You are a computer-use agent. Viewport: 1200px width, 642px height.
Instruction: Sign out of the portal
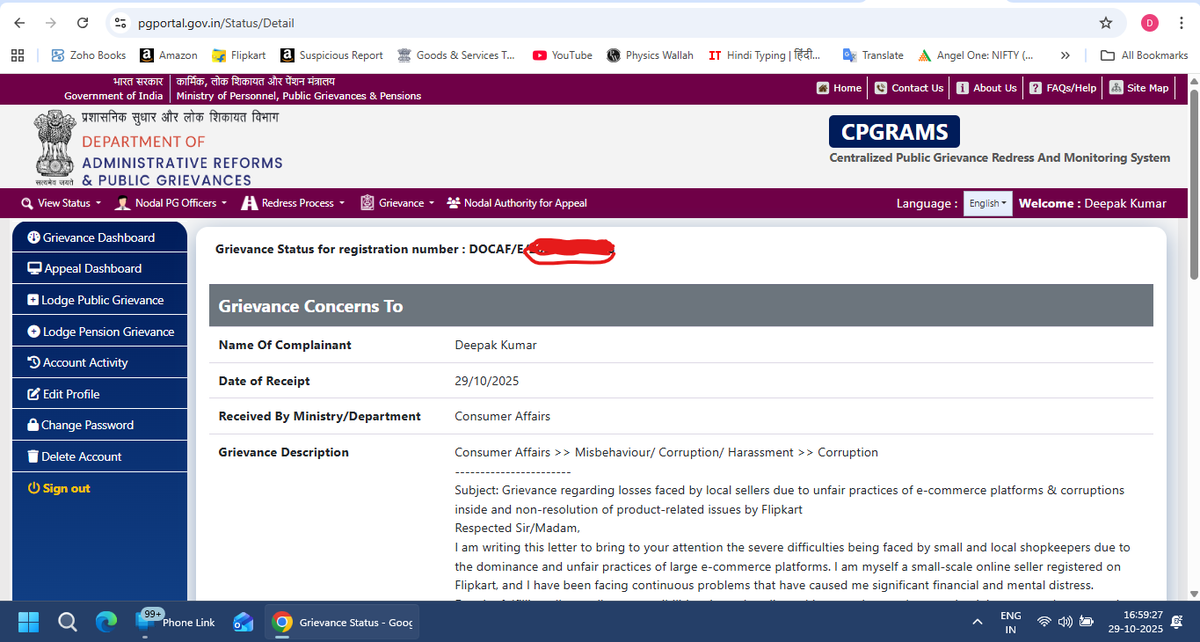59,488
